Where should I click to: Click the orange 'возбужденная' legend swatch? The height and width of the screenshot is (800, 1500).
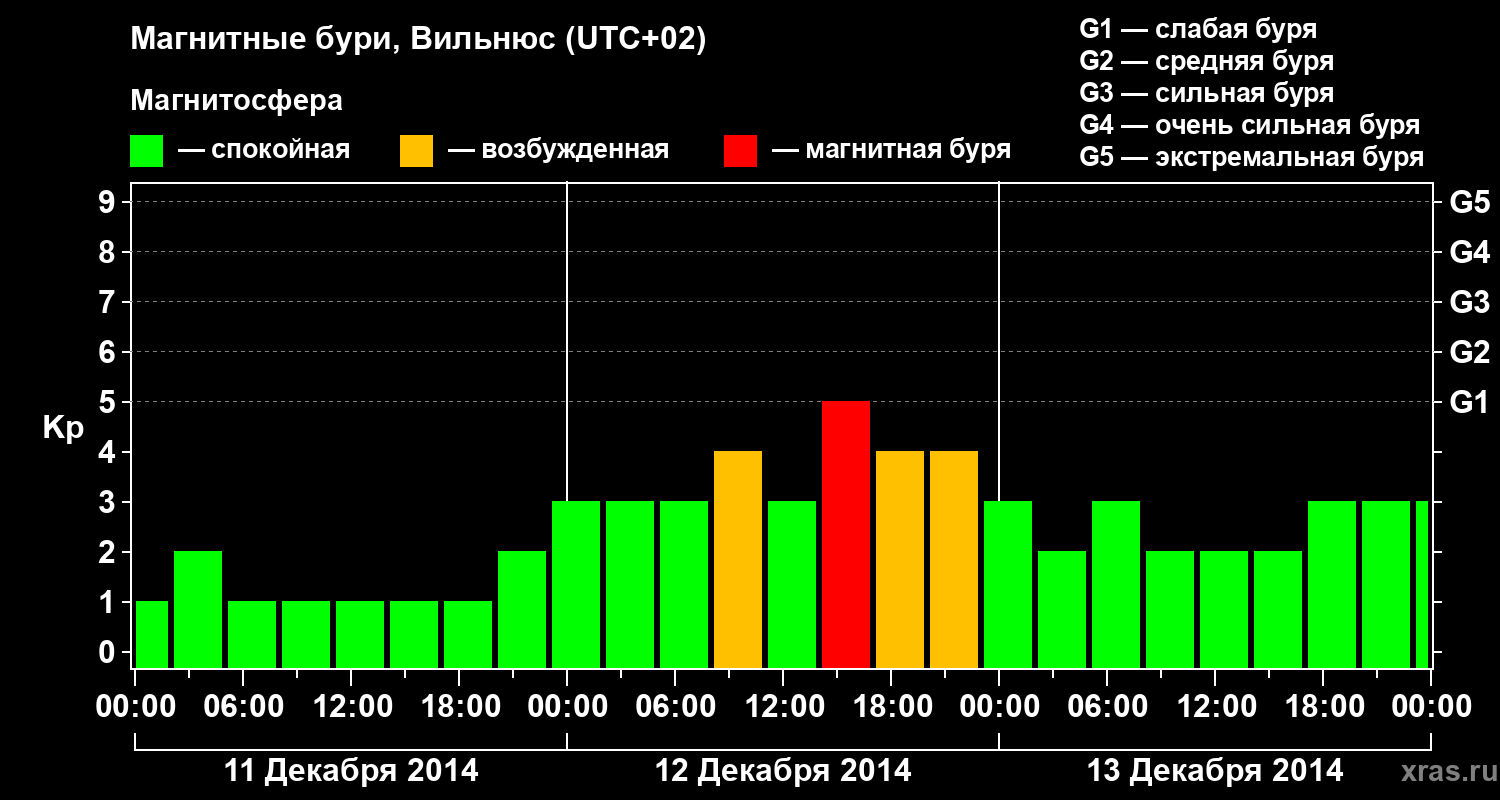(x=417, y=151)
